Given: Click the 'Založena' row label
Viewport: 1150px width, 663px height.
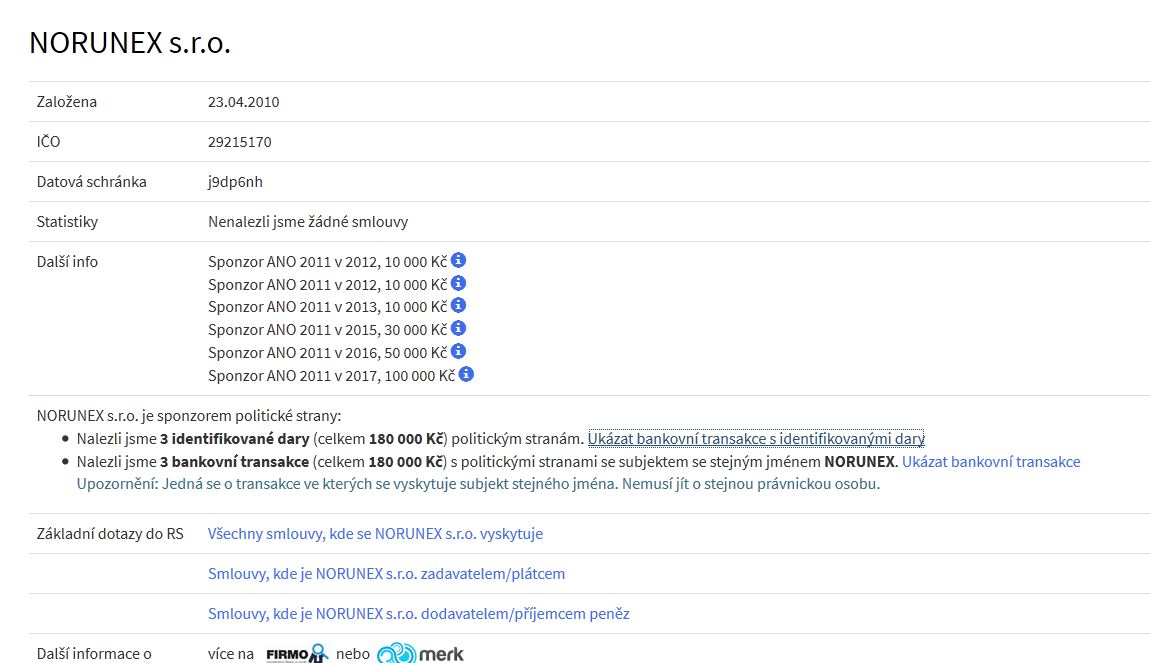Looking at the screenshot, I should [x=67, y=102].
